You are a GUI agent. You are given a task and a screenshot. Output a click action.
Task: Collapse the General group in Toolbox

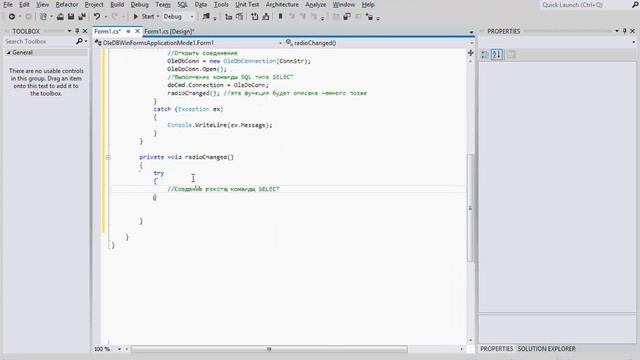8,53
